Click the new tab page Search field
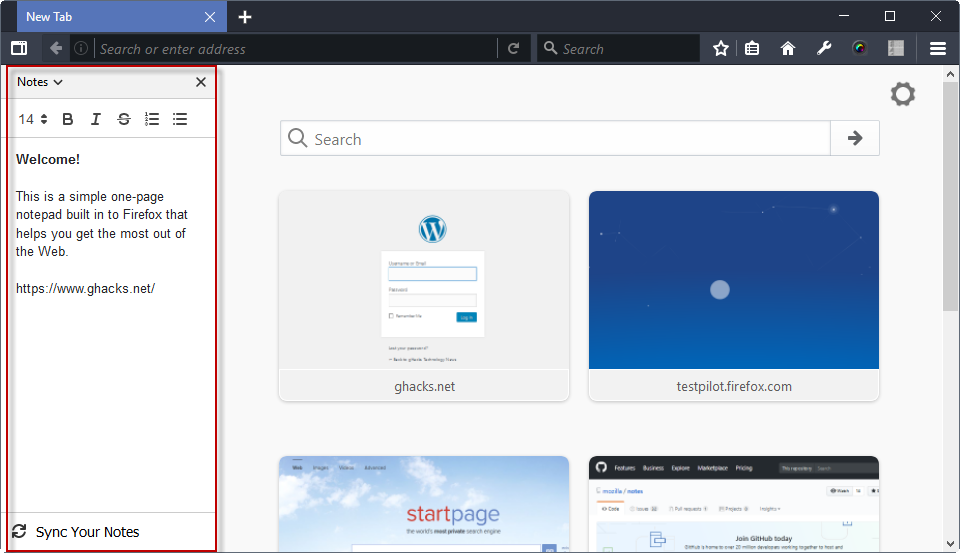This screenshot has height=553, width=960. (555, 138)
